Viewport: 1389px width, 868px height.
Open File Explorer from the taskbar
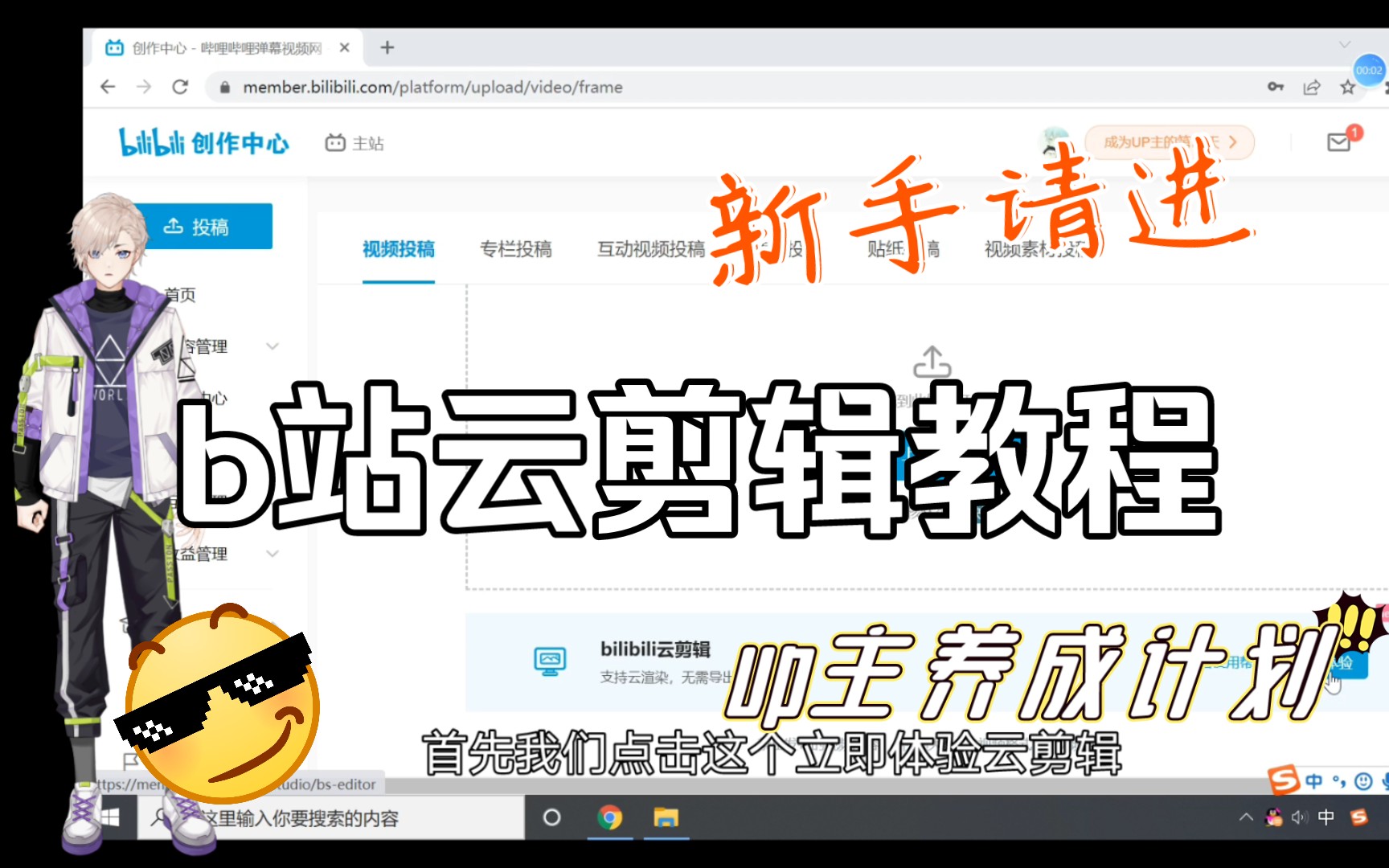pos(666,818)
